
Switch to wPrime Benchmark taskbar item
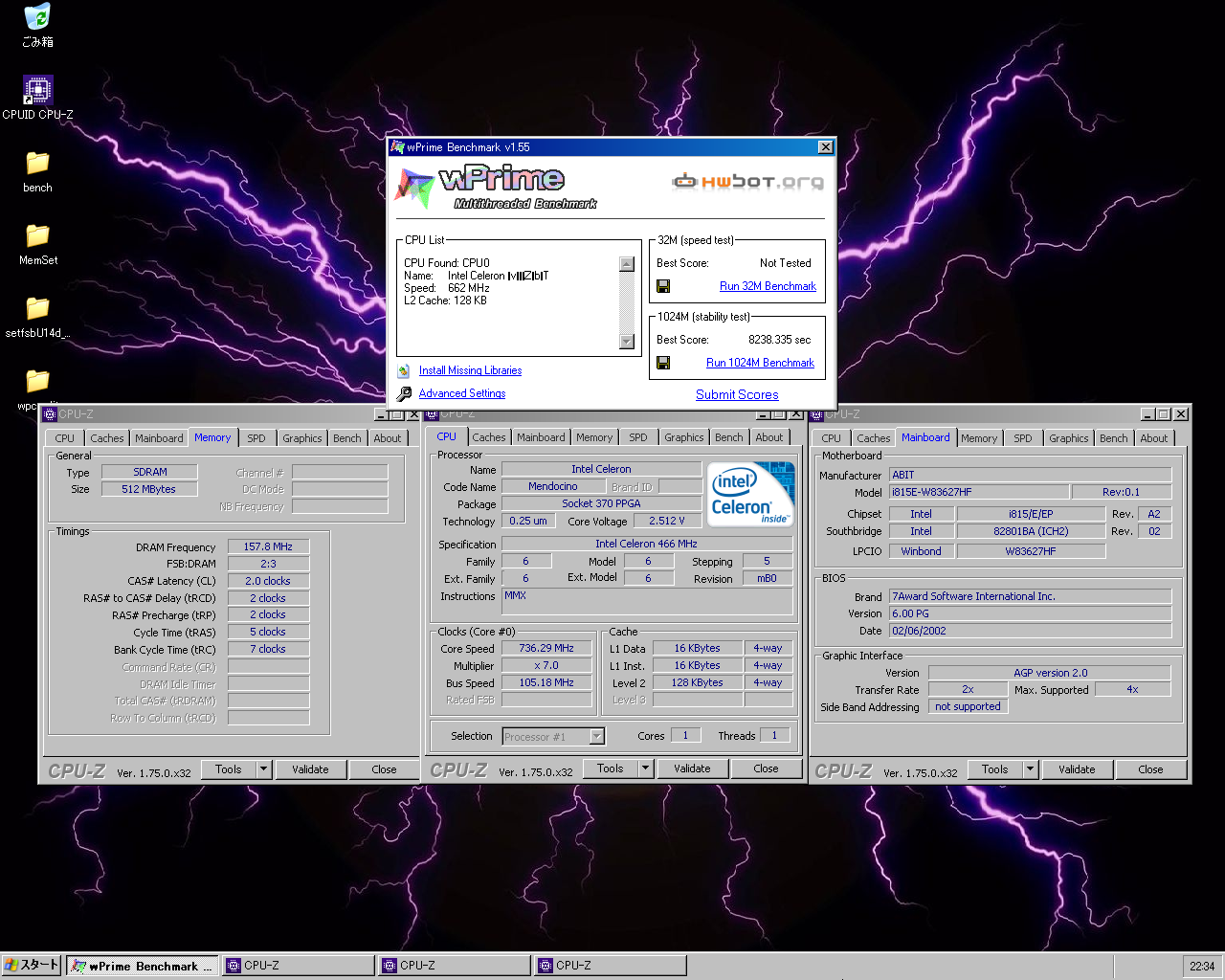click(x=143, y=966)
